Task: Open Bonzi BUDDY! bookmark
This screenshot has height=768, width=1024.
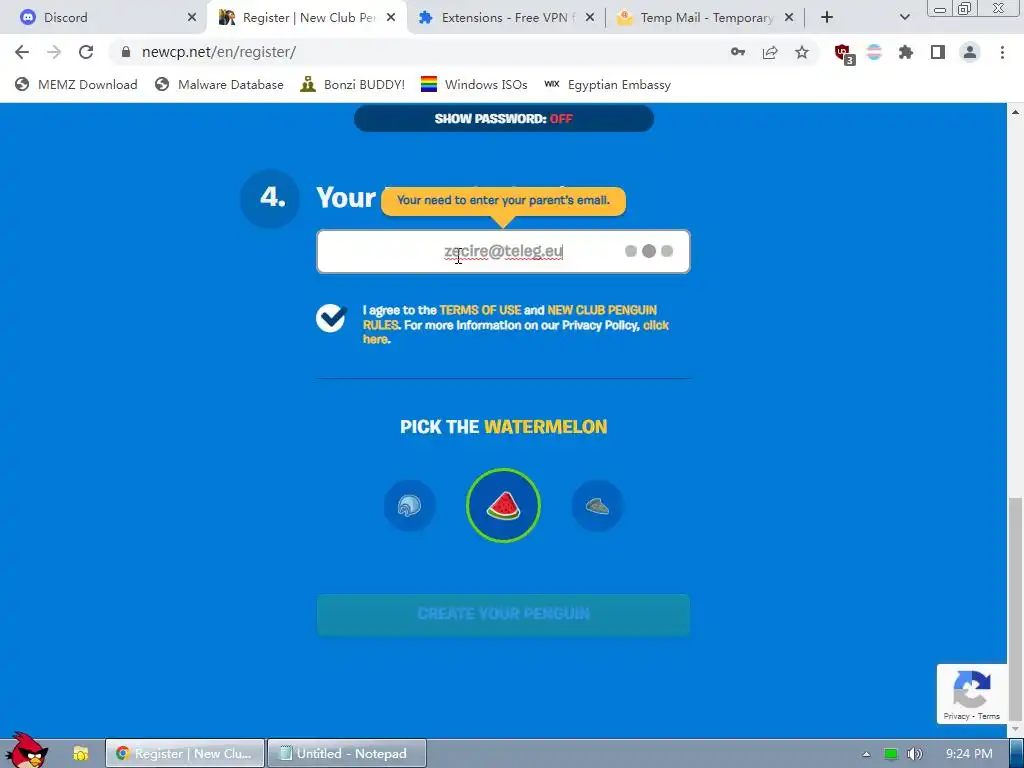Action: tap(353, 85)
